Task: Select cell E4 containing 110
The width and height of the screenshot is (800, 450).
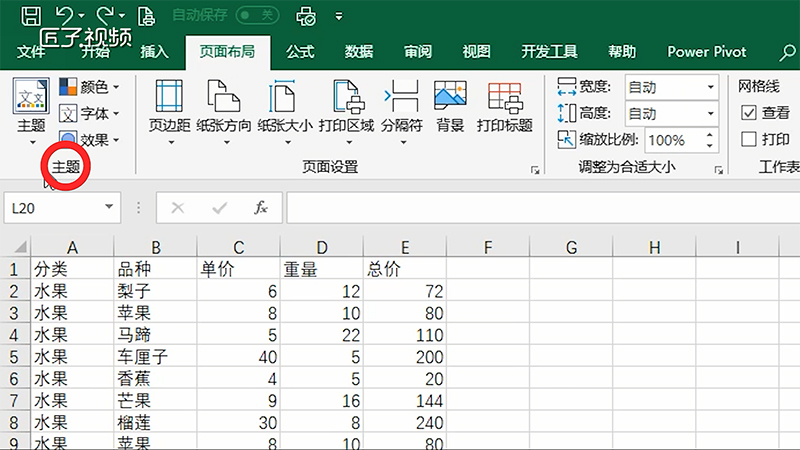Action: coord(405,333)
